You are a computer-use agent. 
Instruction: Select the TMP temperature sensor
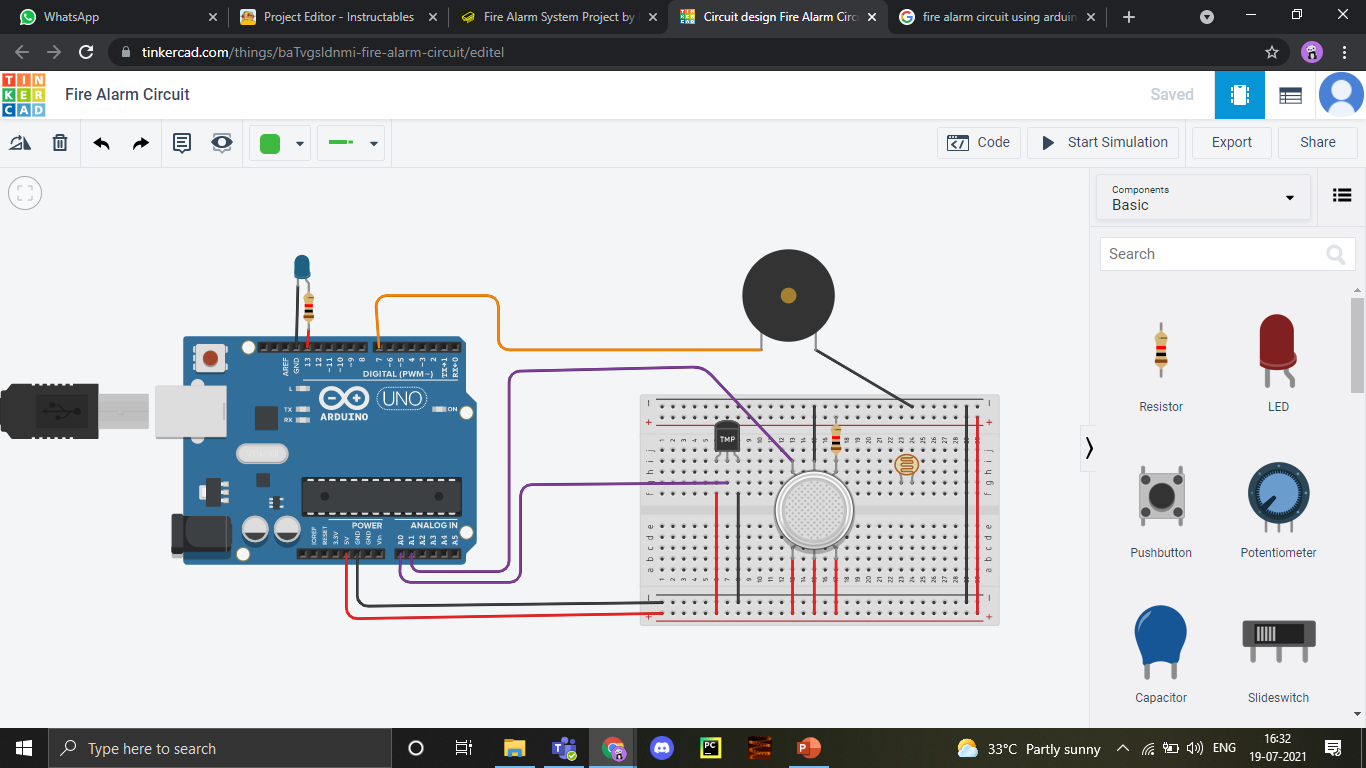(x=727, y=438)
